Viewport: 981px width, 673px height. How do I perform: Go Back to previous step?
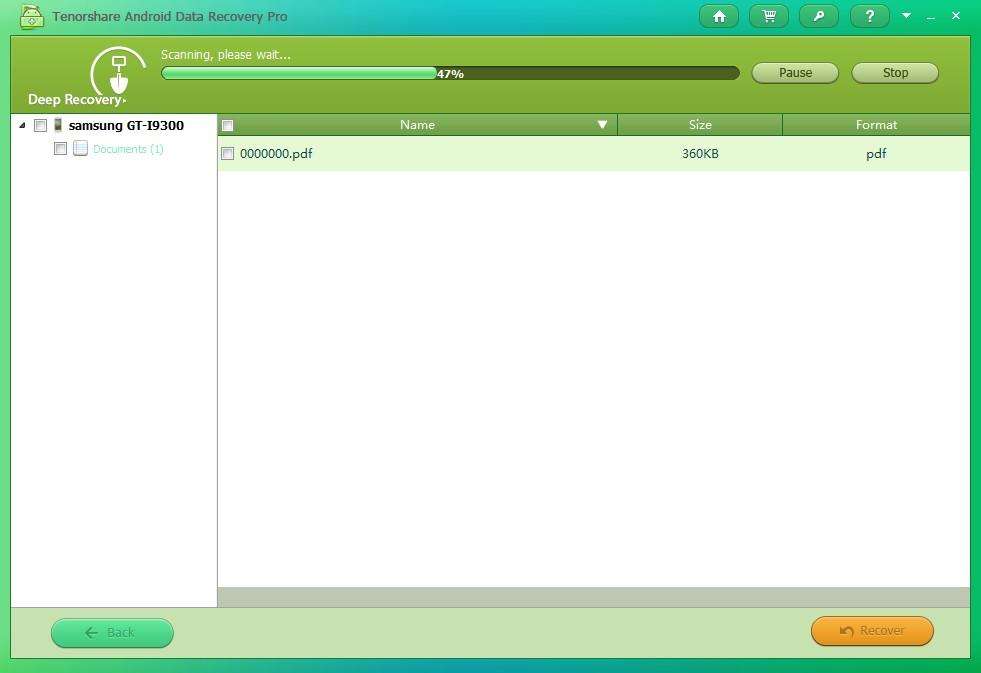pyautogui.click(x=112, y=632)
